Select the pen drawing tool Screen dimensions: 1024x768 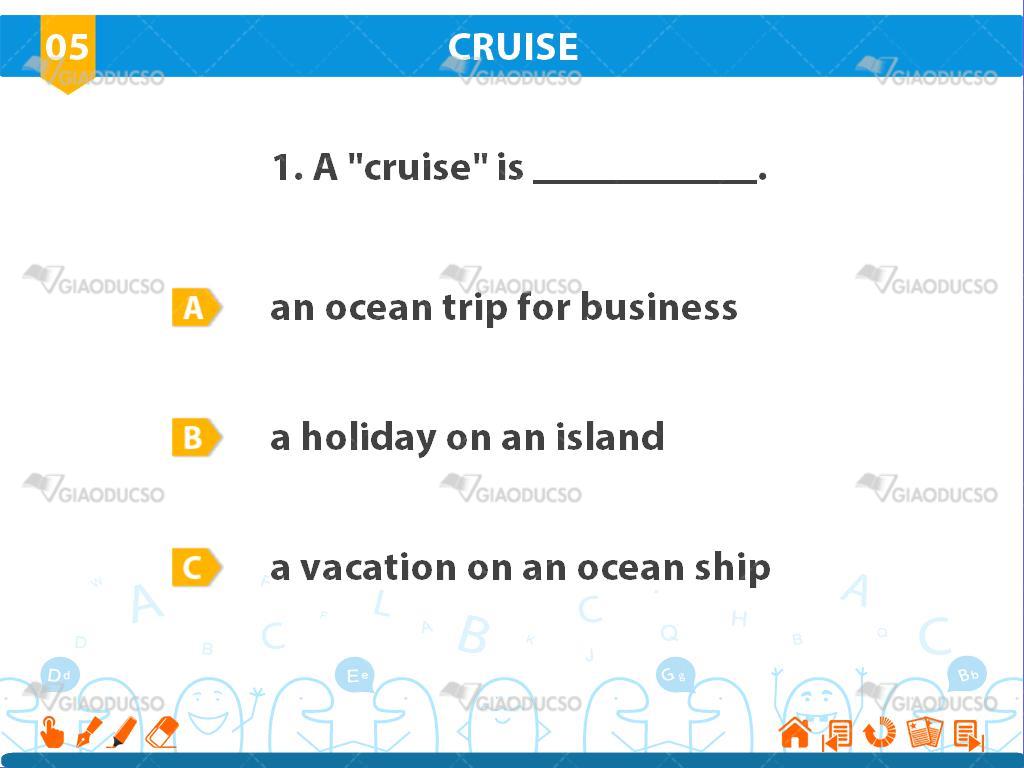coord(89,732)
